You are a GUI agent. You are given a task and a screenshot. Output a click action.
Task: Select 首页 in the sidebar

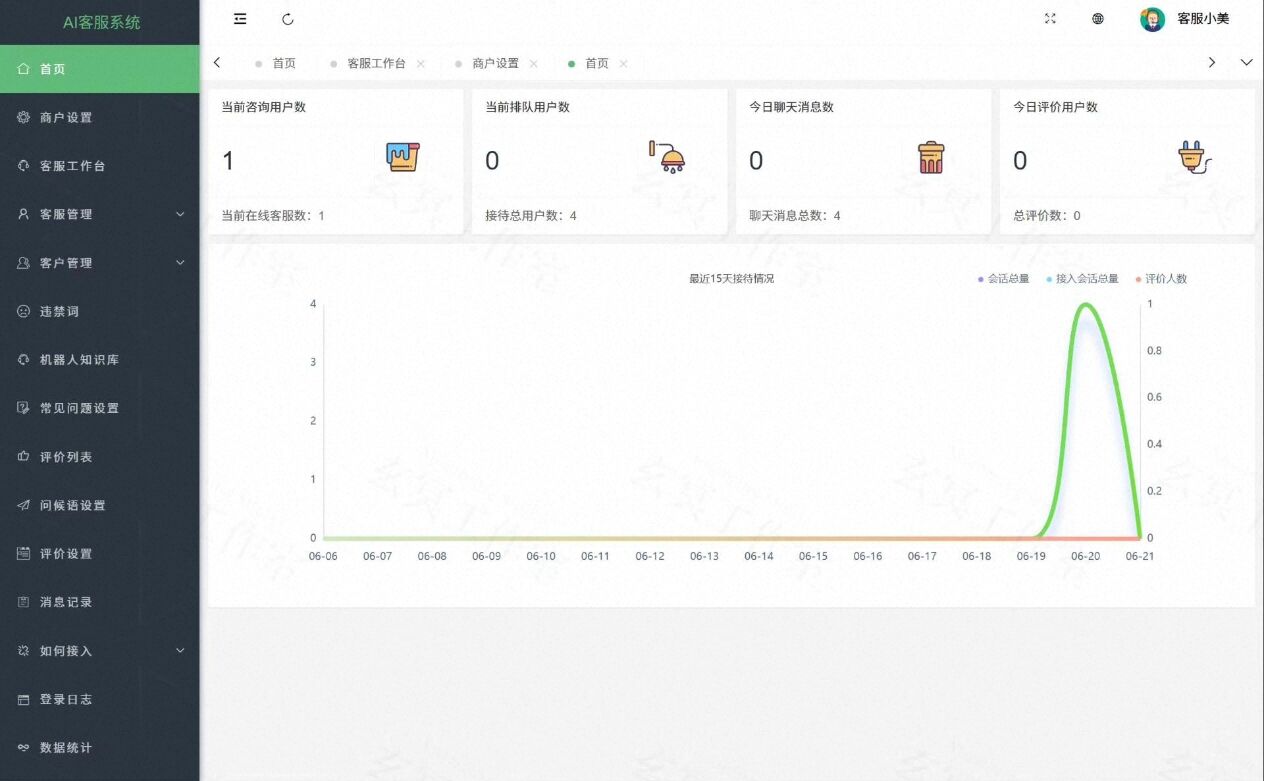(100, 69)
